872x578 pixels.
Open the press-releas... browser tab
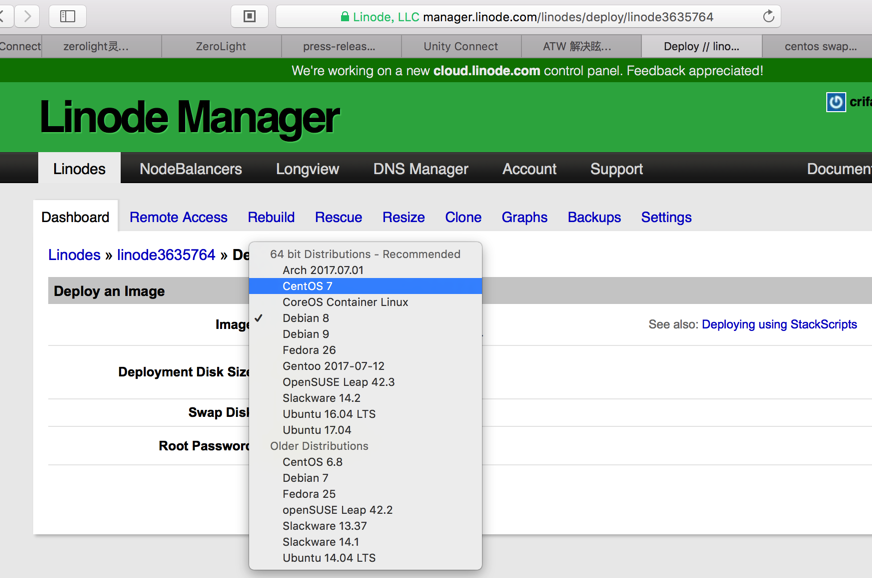click(339, 46)
